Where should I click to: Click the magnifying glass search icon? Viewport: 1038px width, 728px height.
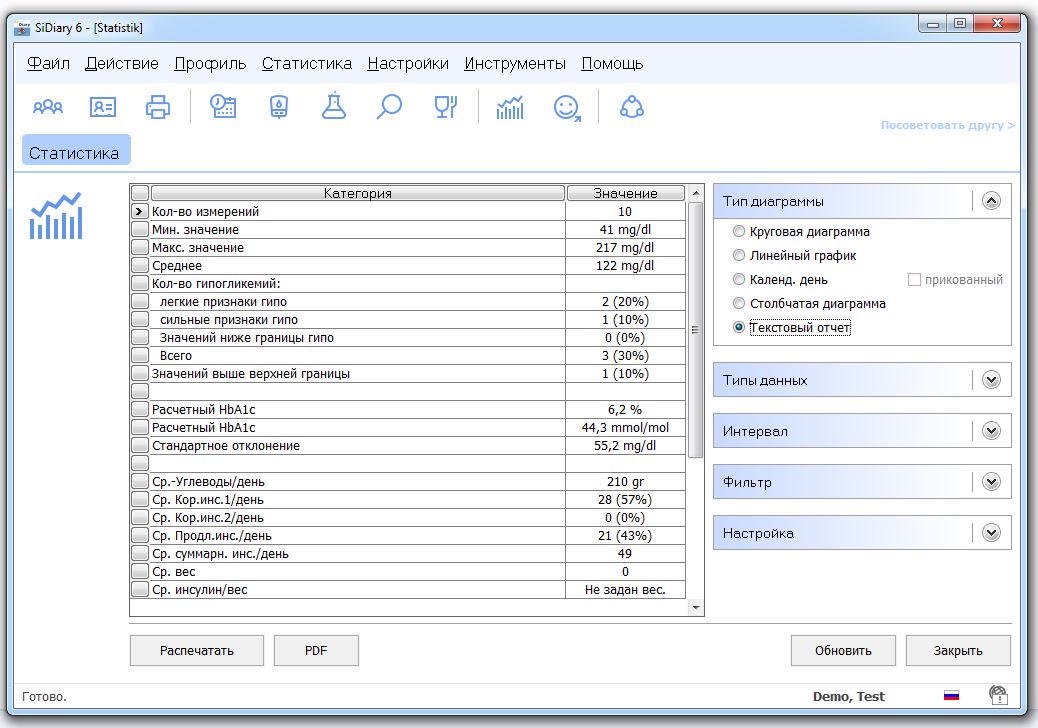coord(389,107)
